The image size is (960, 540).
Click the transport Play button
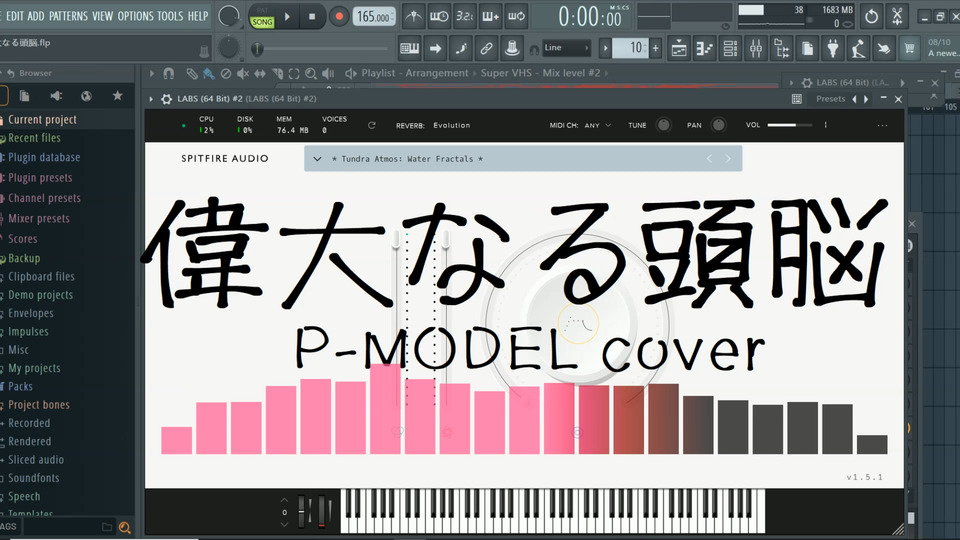point(287,17)
